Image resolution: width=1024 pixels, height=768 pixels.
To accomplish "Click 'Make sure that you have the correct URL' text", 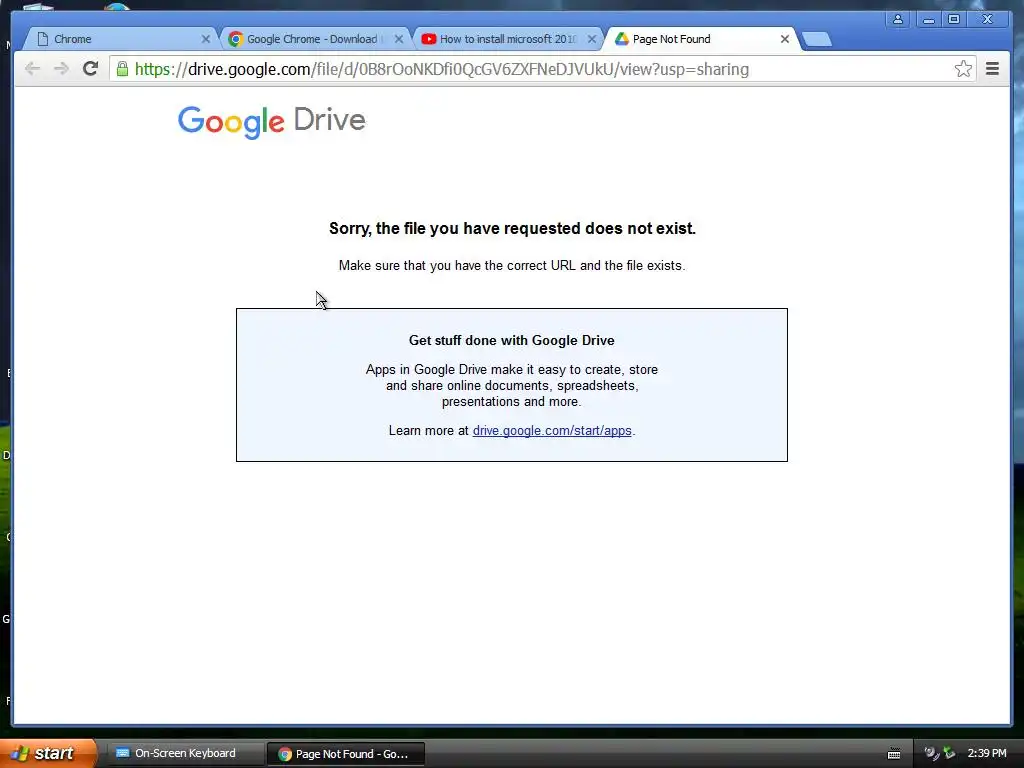I will click(512, 266).
